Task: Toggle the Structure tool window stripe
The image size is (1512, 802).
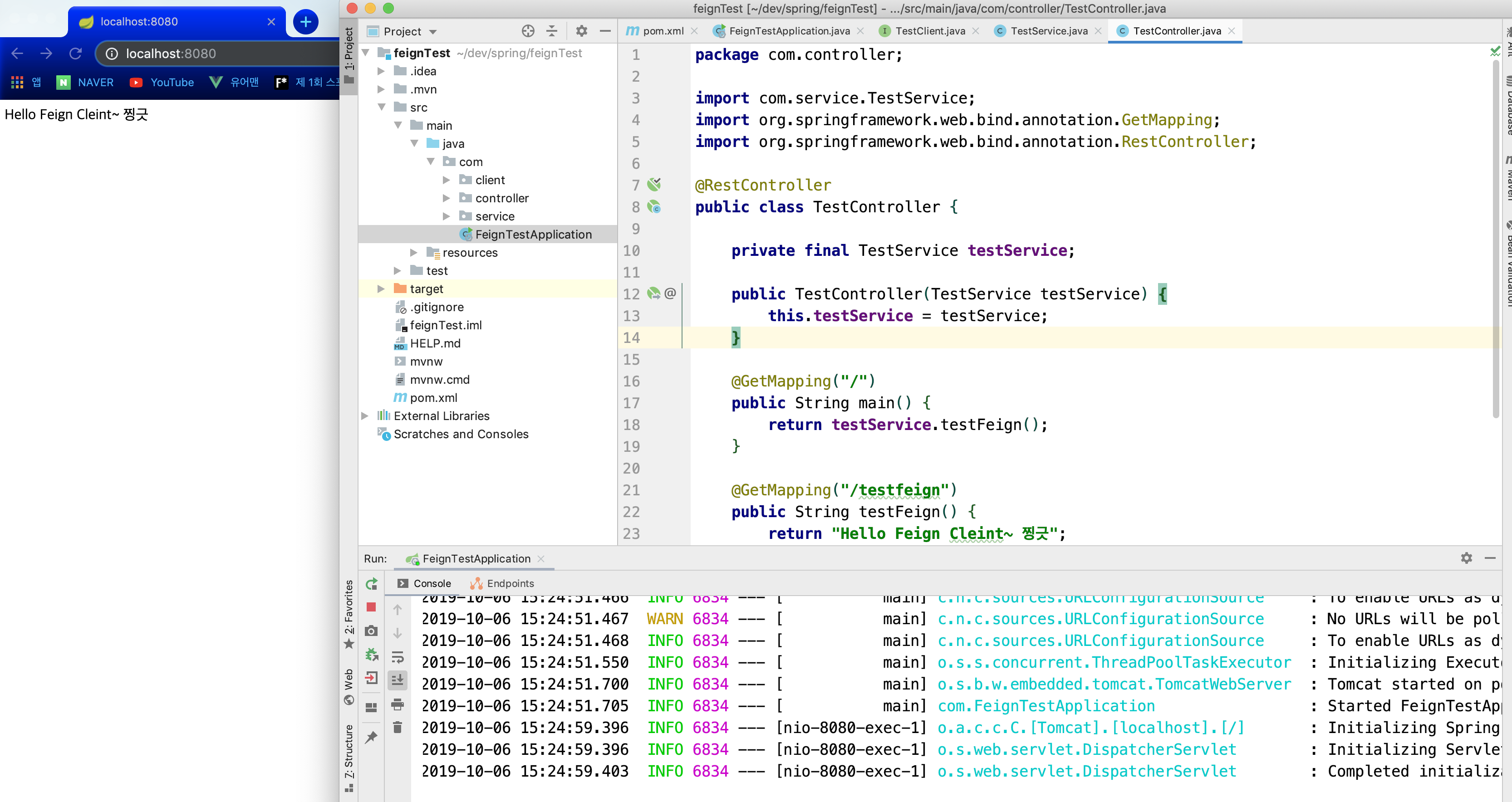Action: click(349, 758)
